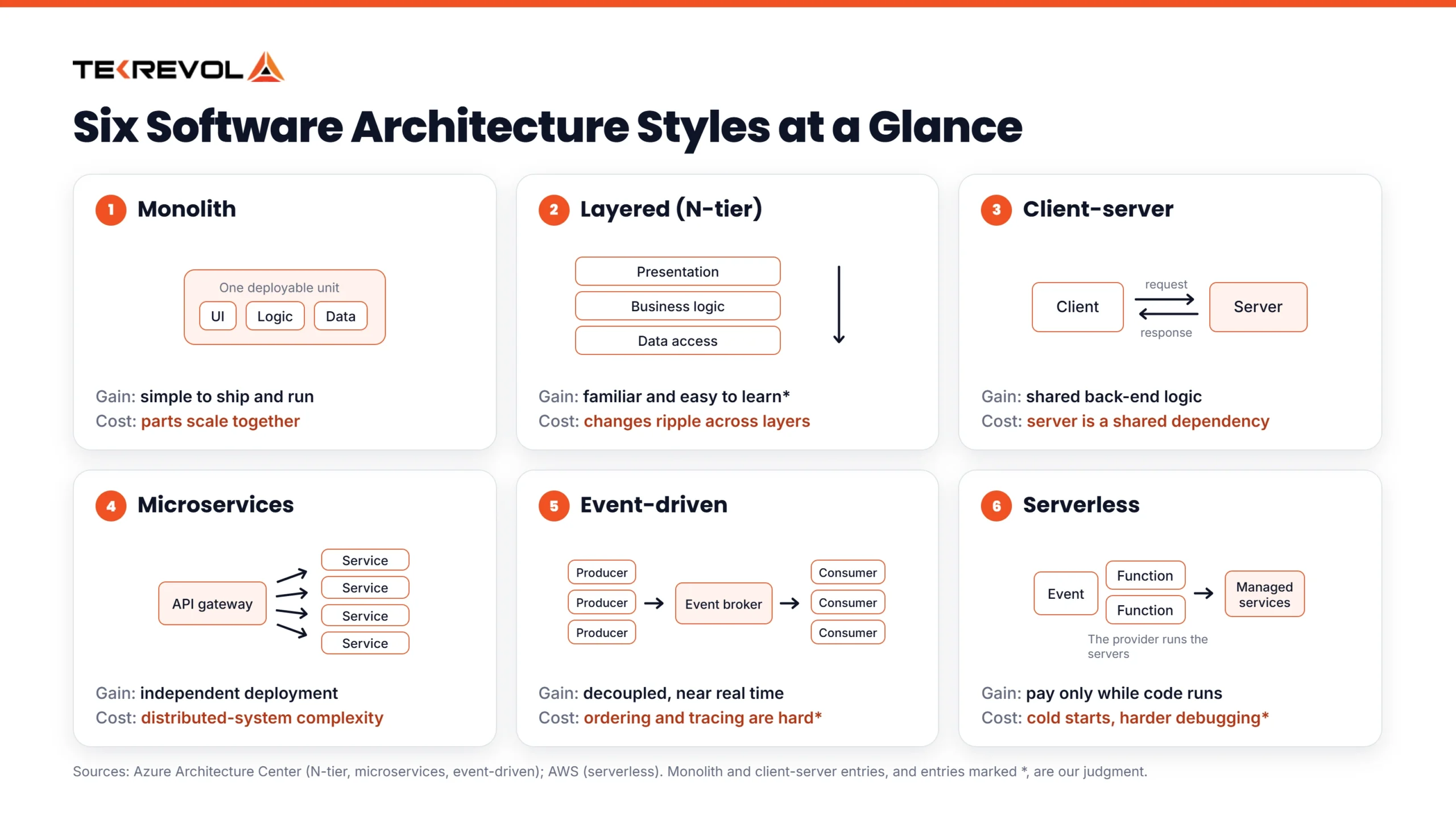Click the orange number 5 badge
This screenshot has height=819, width=1456.
[x=553, y=506]
